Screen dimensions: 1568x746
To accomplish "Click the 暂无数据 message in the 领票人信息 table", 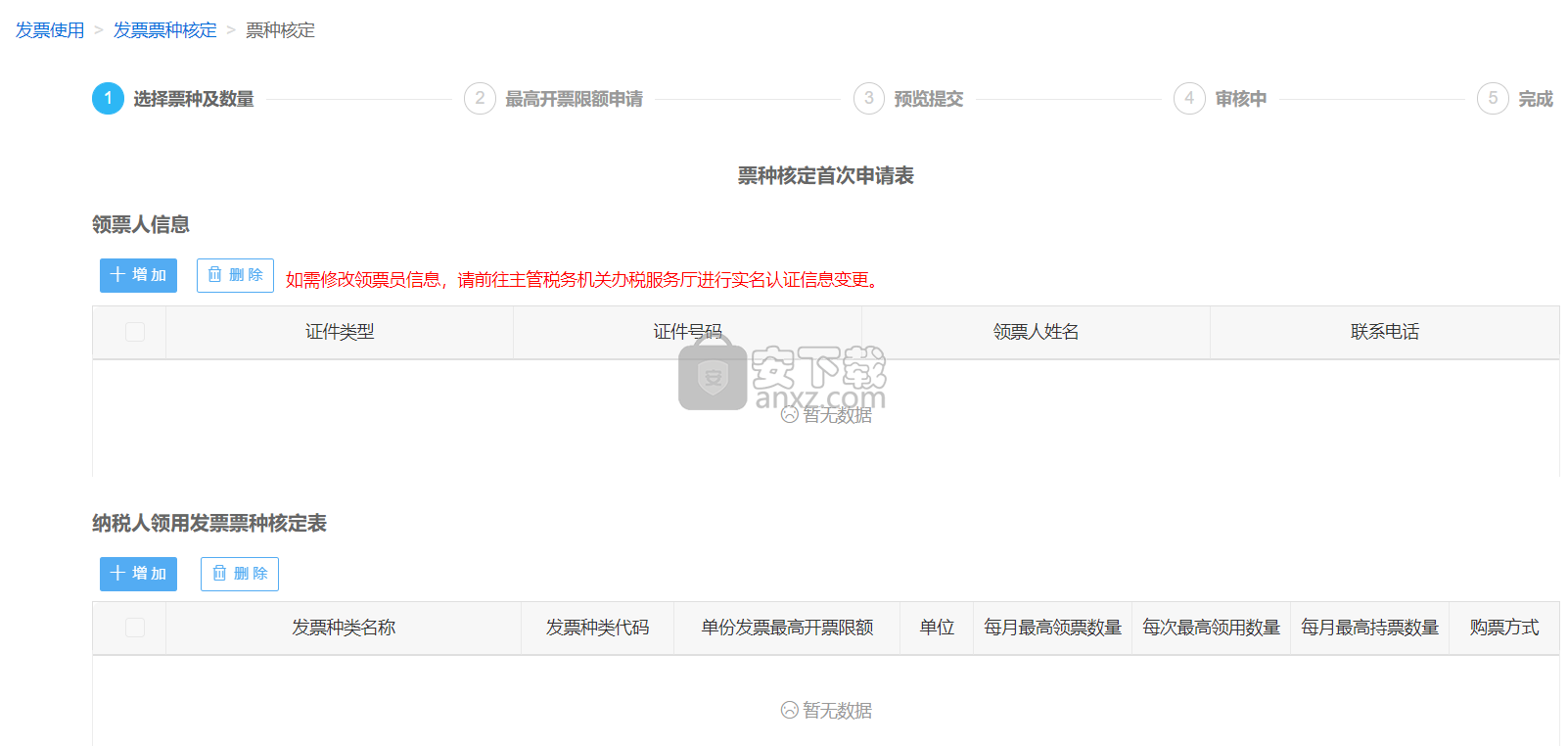I will point(826,415).
